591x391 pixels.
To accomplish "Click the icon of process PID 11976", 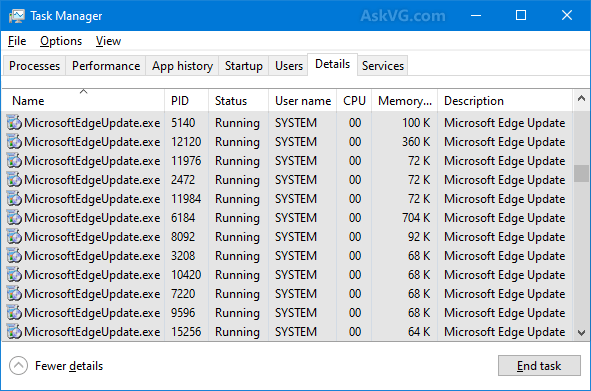I will (x=14, y=161).
